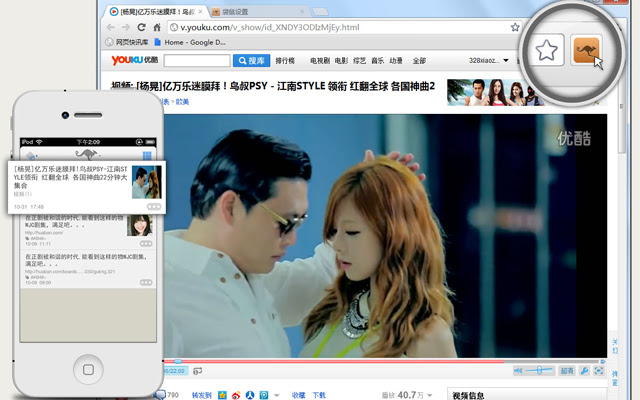640x400 pixels.
Task: Share to Qzone star icon
Action: pos(222,395)
